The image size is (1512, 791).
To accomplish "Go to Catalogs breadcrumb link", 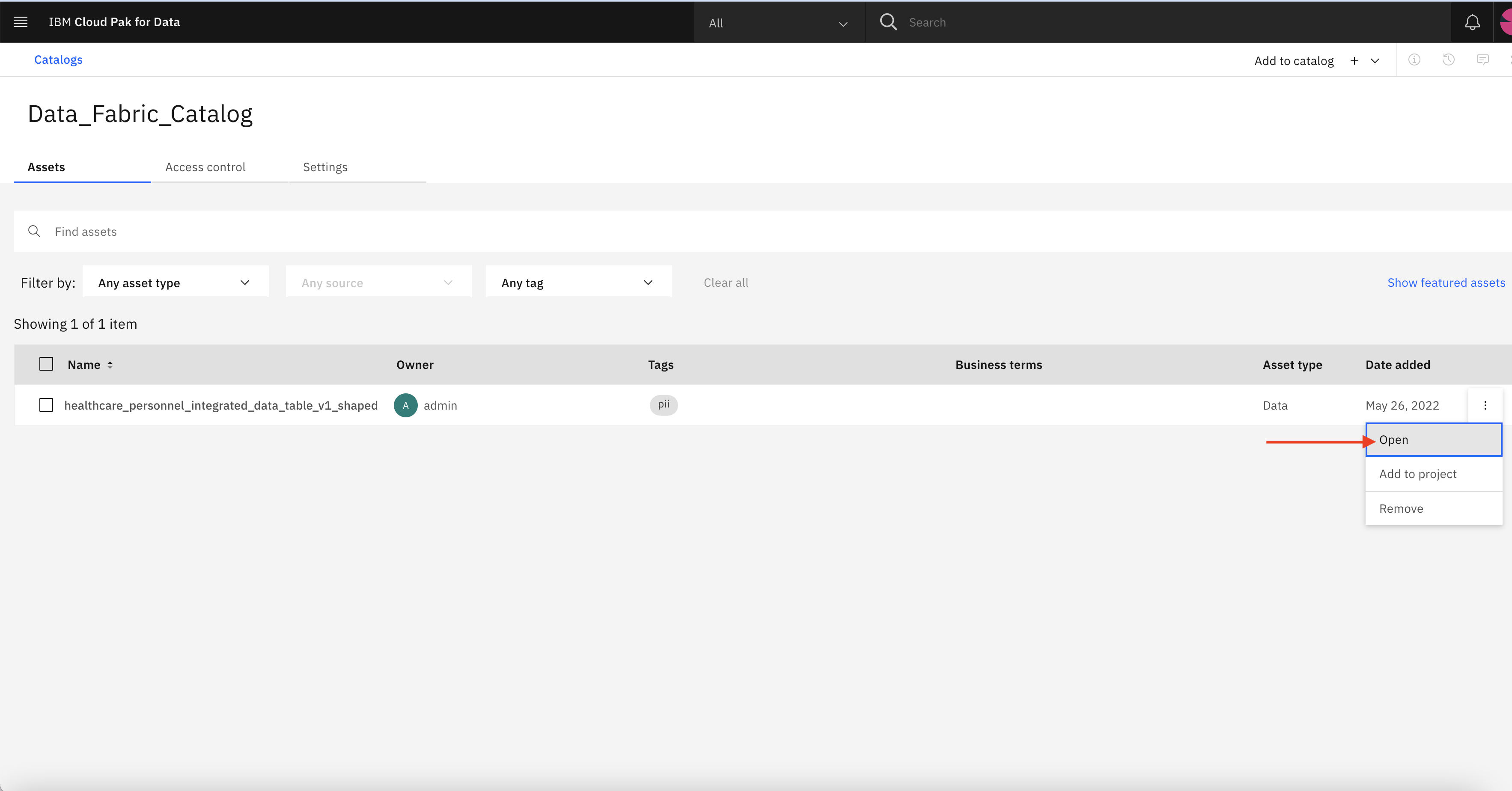I will pos(58,60).
